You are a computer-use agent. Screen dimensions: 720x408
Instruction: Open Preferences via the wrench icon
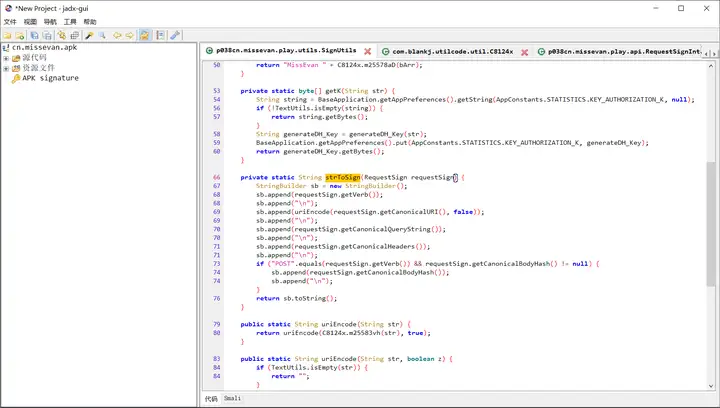pyautogui.click(x=175, y=35)
